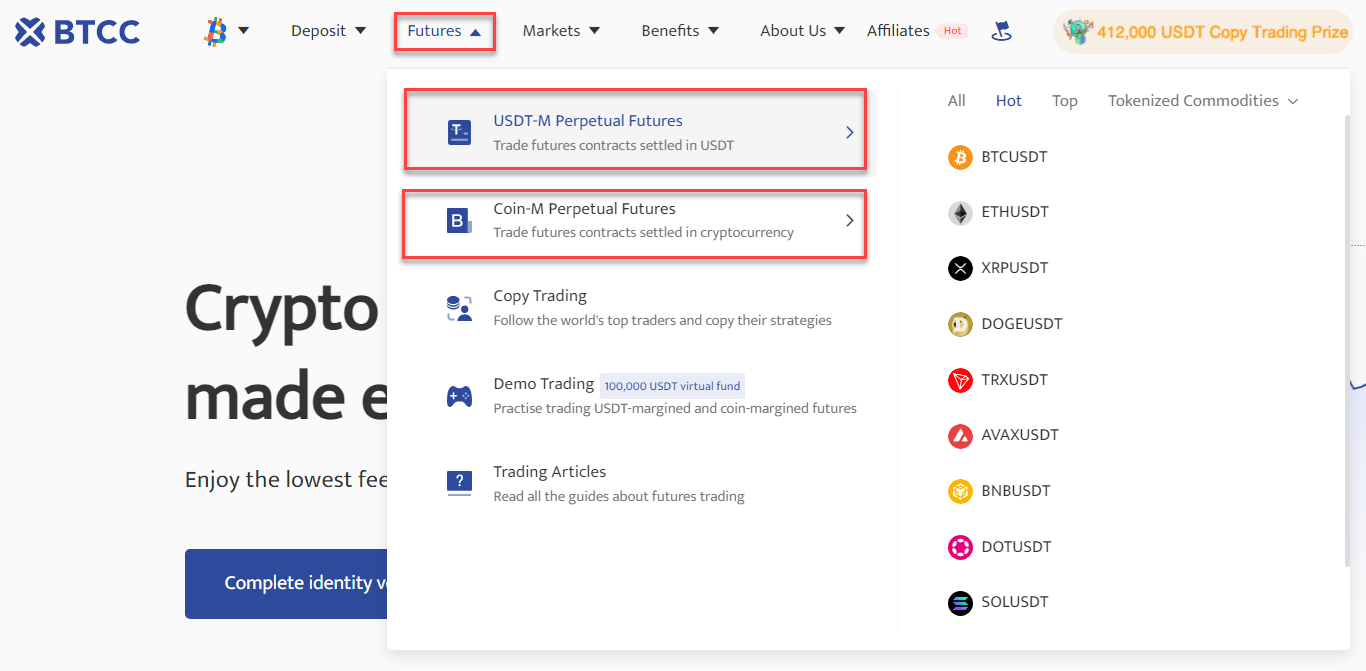Image resolution: width=1366 pixels, height=671 pixels.
Task: Click the Coin-M Perpetual Futures icon
Action: [x=459, y=220]
